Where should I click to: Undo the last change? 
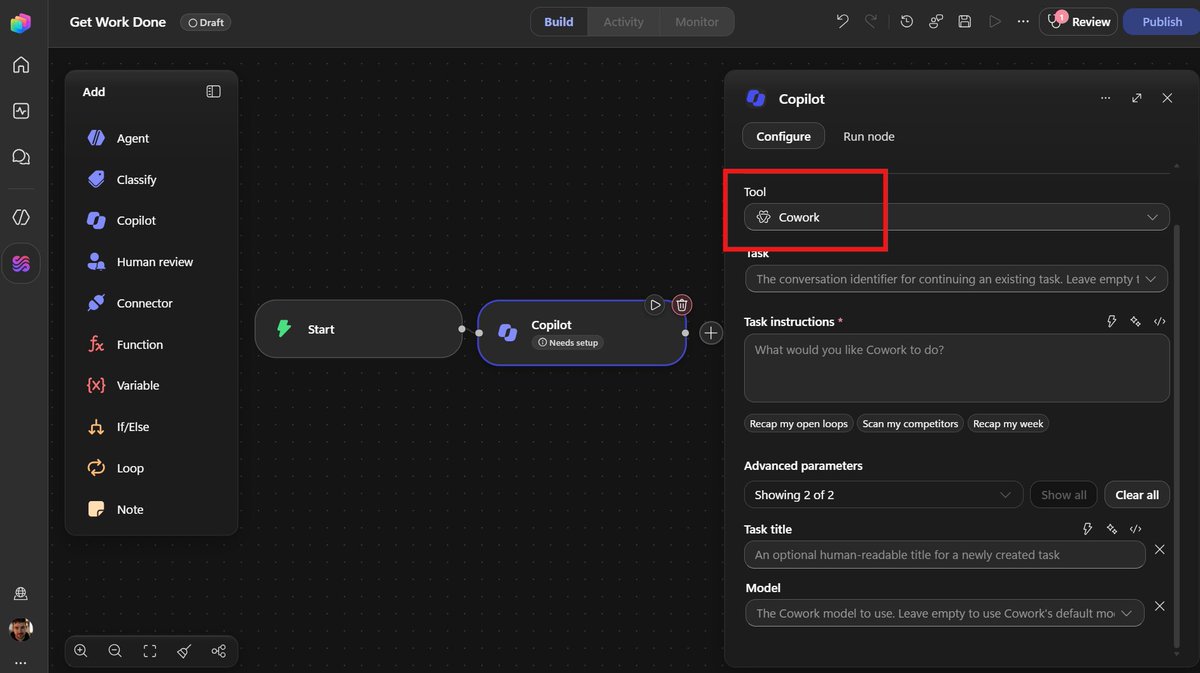843,21
